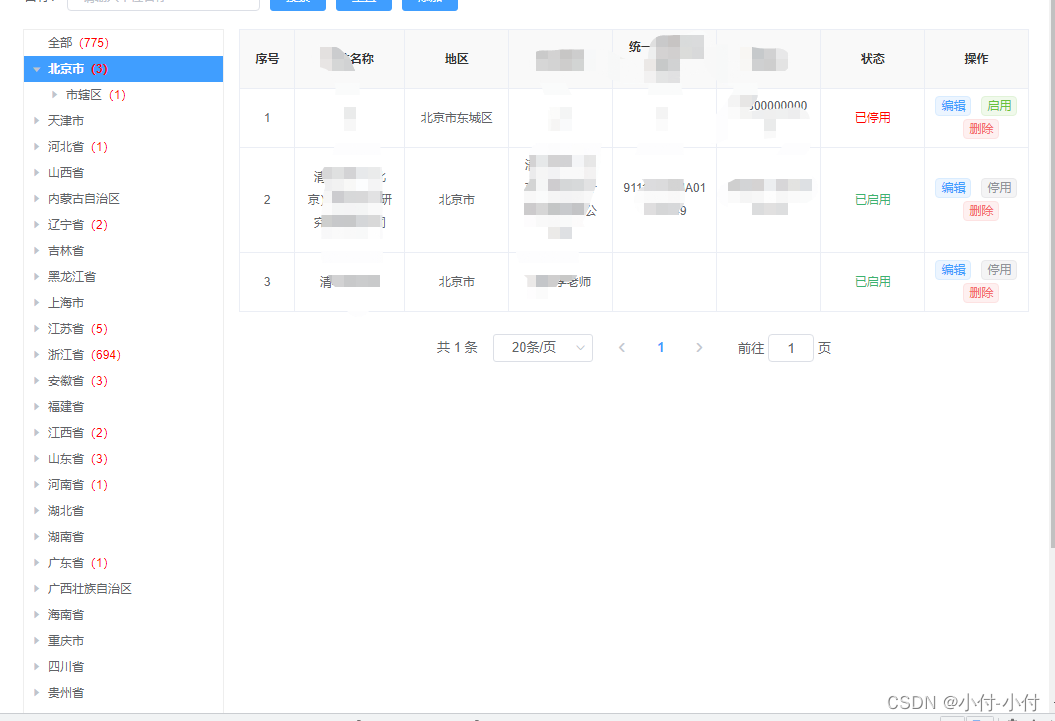Click 停用 on the second table row
The height and width of the screenshot is (721, 1055).
click(x=999, y=187)
